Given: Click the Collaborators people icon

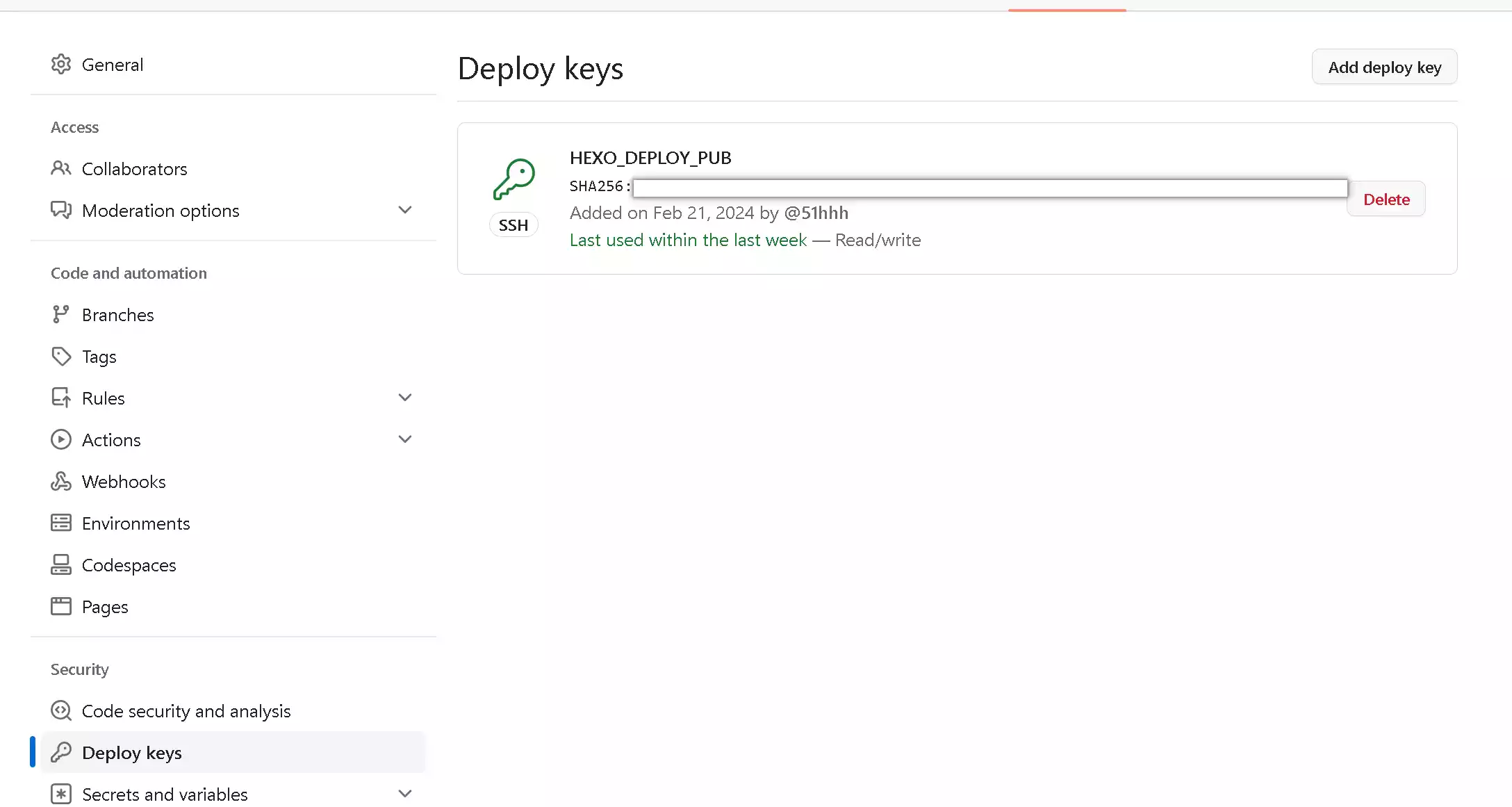Looking at the screenshot, I should [61, 168].
